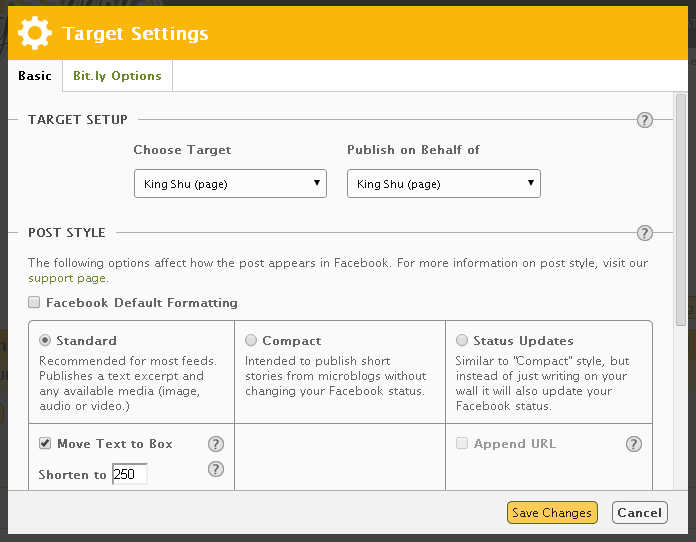Open help for Post Style section

645,233
